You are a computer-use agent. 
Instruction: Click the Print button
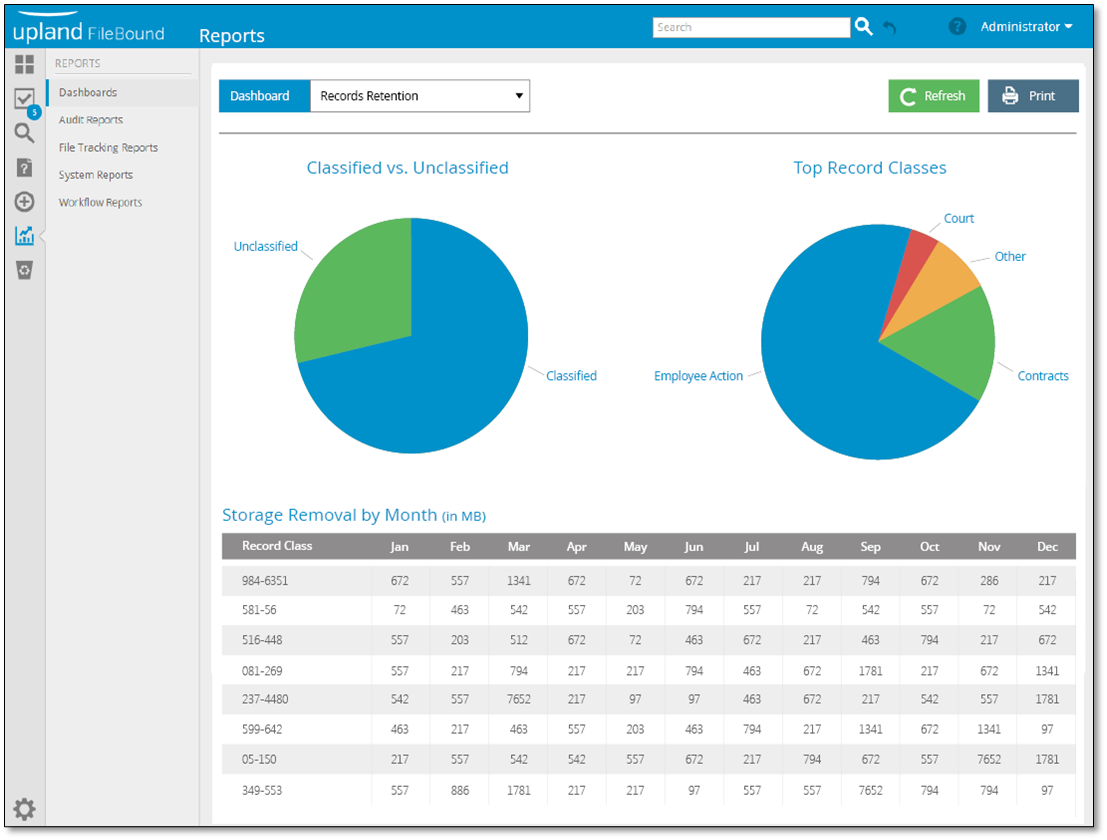point(1033,96)
